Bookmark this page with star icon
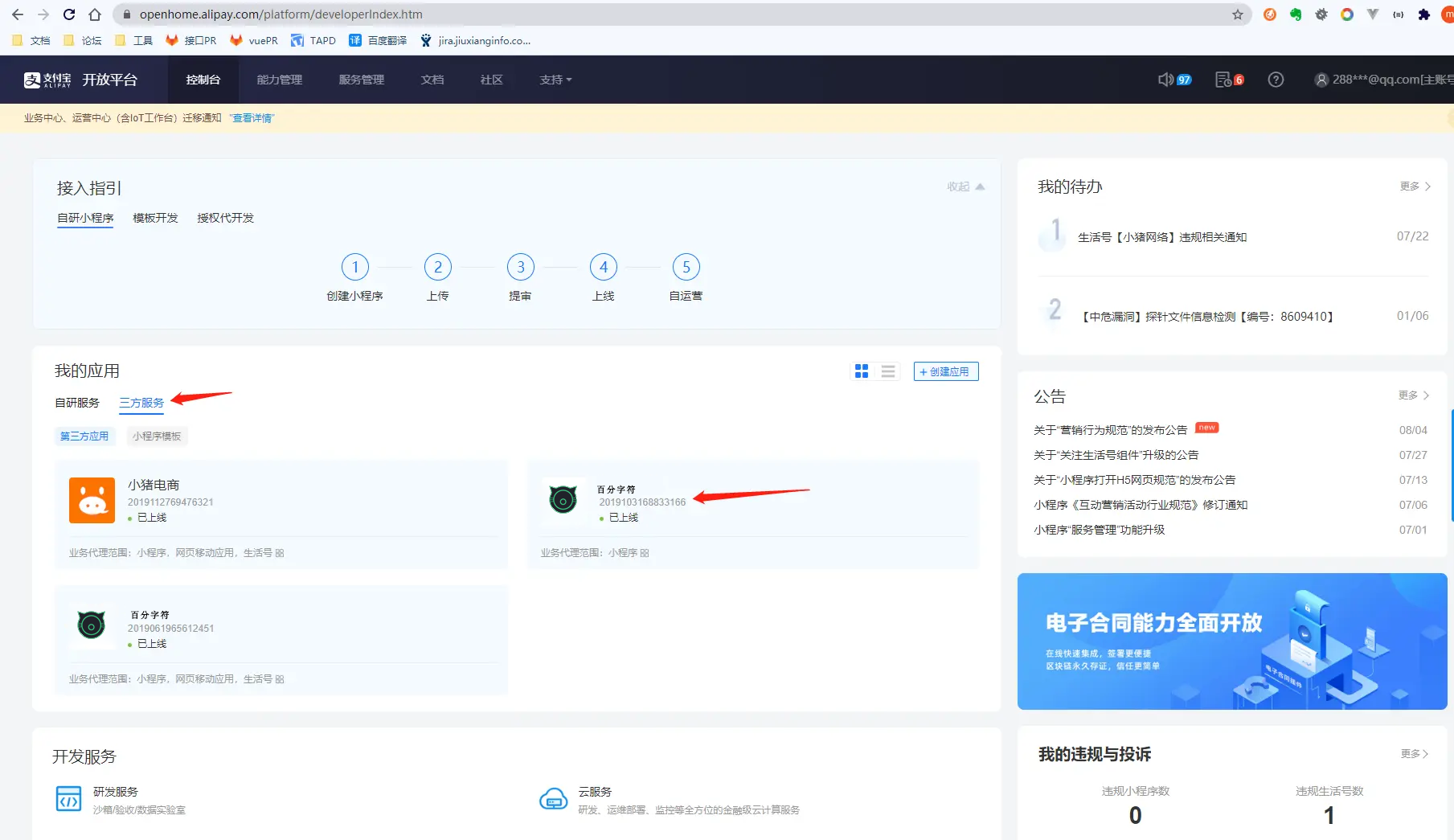Viewport: 1454px width, 840px height. [x=1238, y=14]
